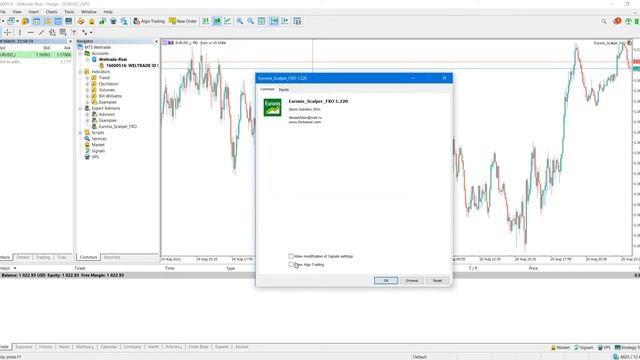Viewport: 640px width, 360px height.
Task: Open the search magnifier in the toolbar
Action: (x=604, y=21)
